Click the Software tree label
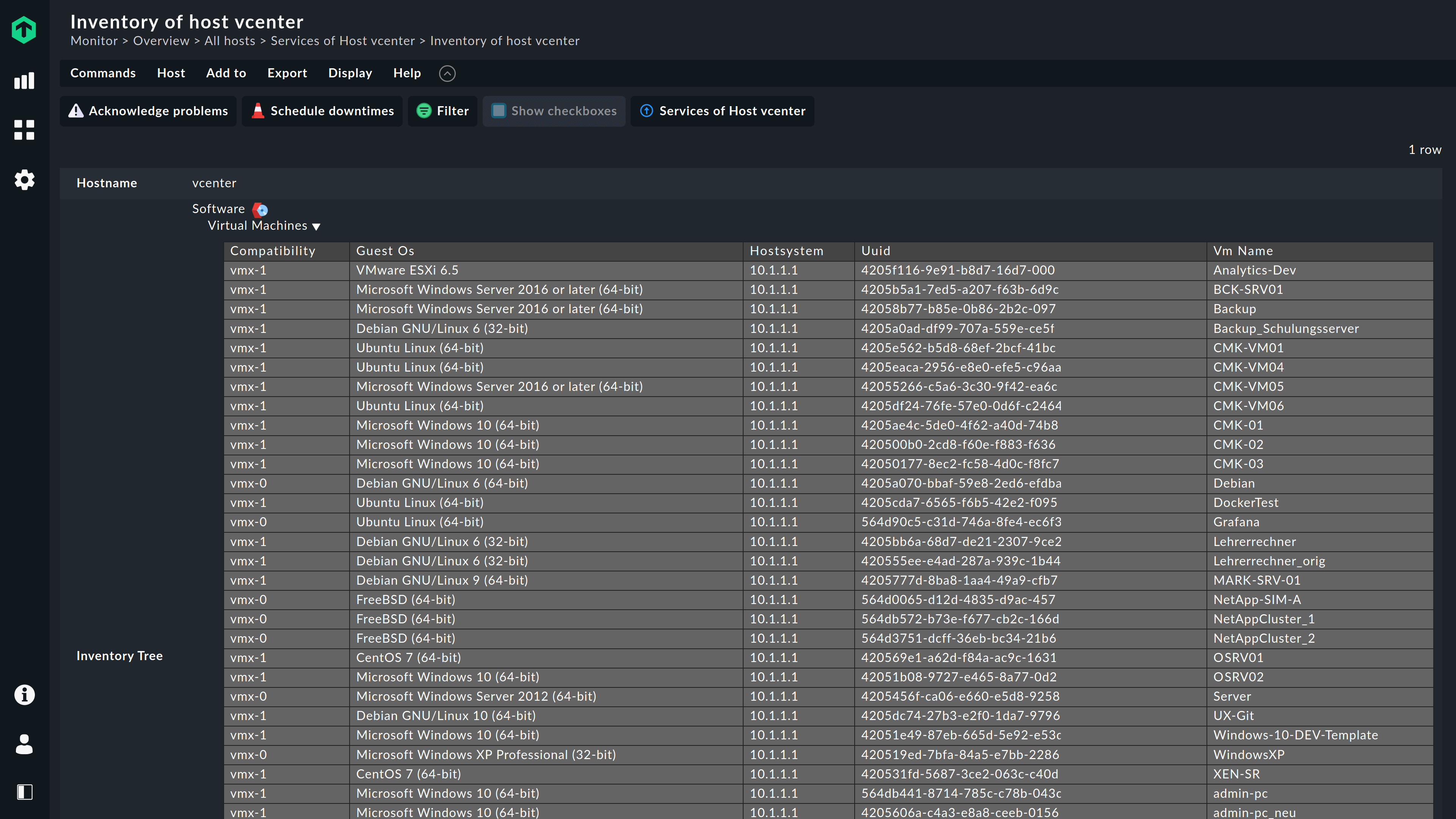This screenshot has width=1456, height=819. (218, 209)
